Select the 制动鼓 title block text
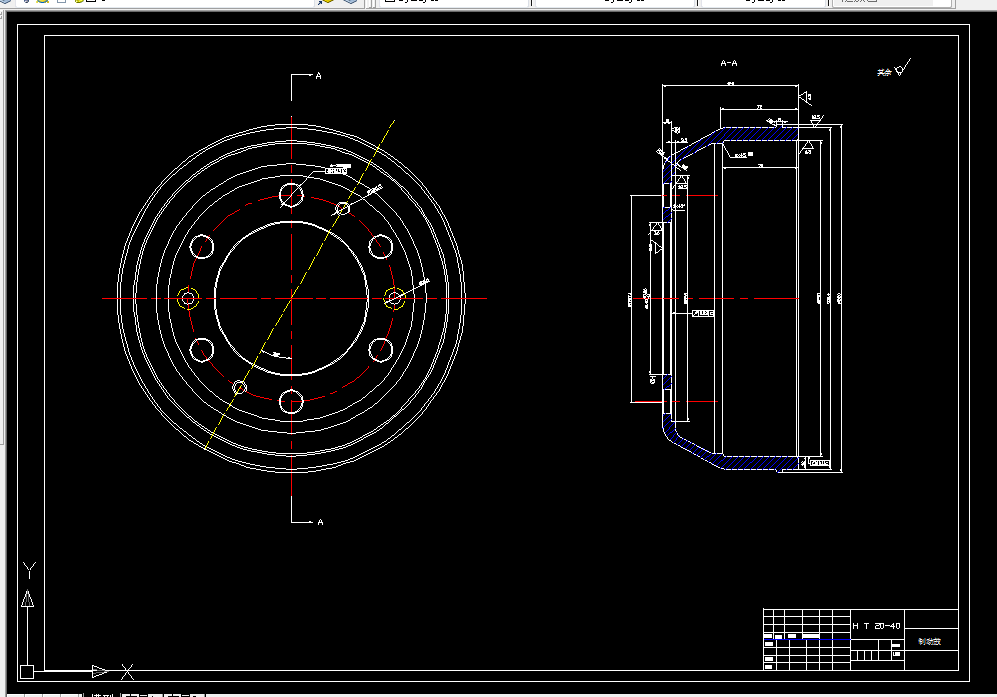The height and width of the screenshot is (697, 997). (x=929, y=642)
